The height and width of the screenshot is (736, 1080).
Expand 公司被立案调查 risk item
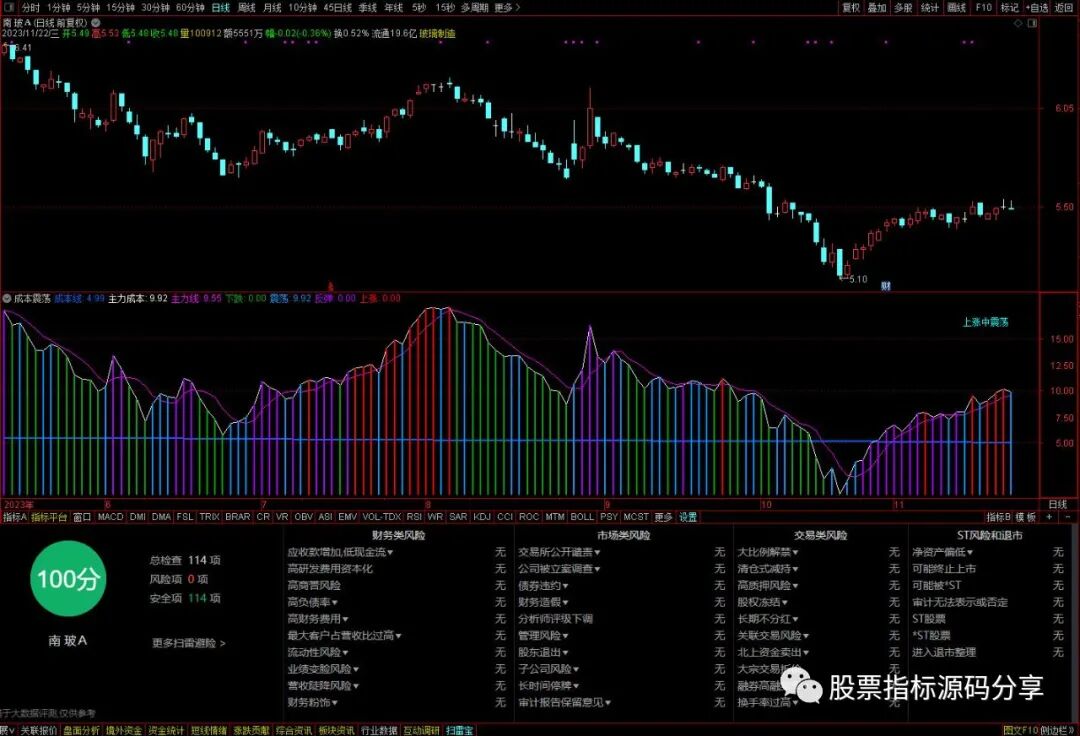[559, 569]
